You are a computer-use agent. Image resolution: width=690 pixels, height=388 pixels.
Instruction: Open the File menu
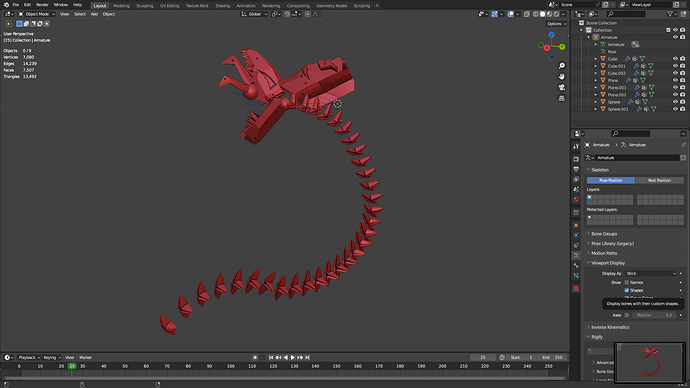pyautogui.click(x=15, y=5)
